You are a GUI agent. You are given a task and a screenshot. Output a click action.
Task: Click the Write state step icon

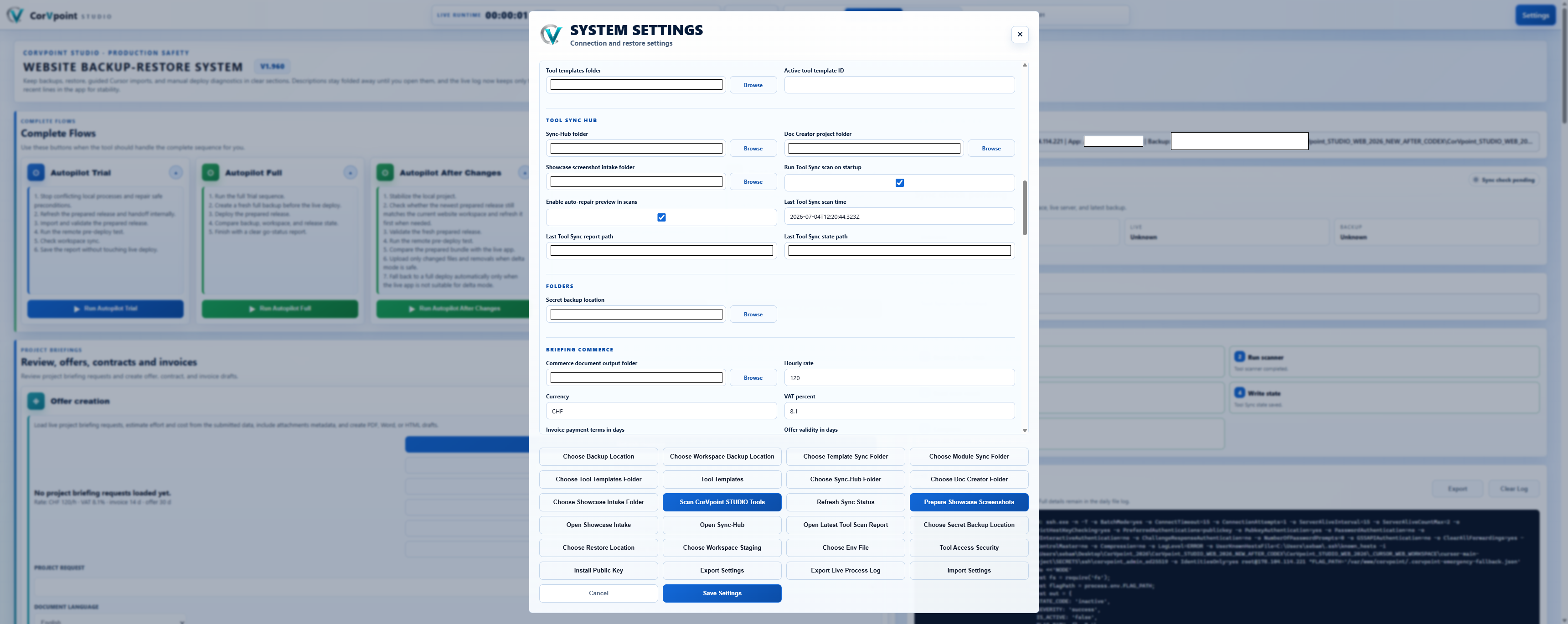click(1239, 392)
